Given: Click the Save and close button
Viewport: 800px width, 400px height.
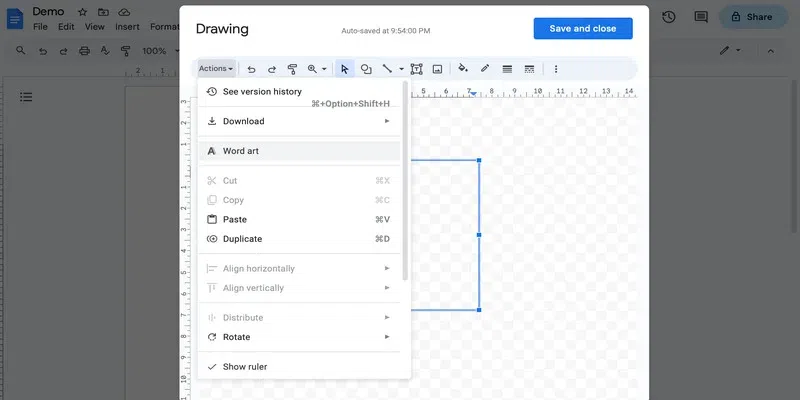Looking at the screenshot, I should point(583,29).
